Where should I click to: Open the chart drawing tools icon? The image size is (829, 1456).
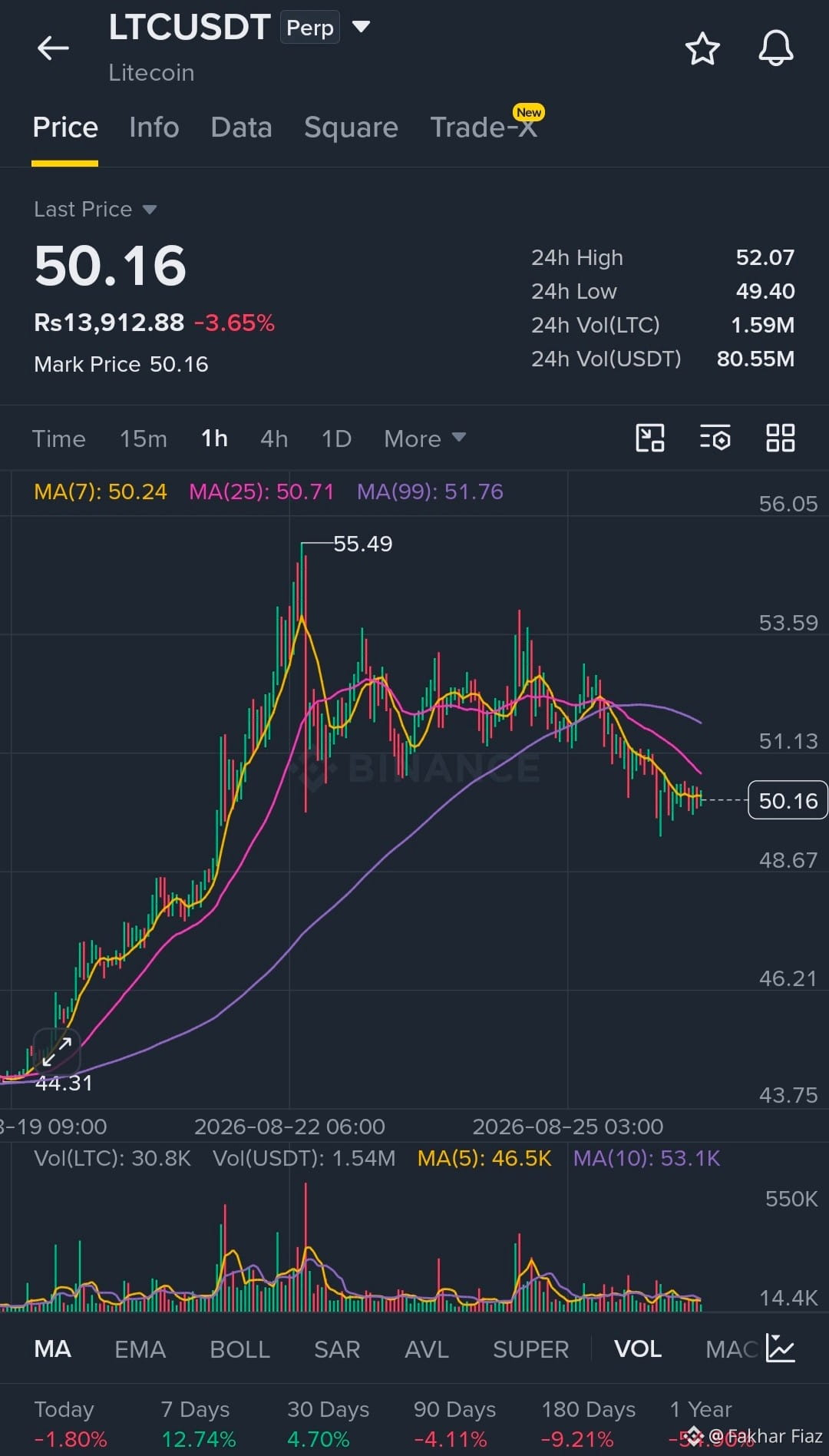point(650,438)
